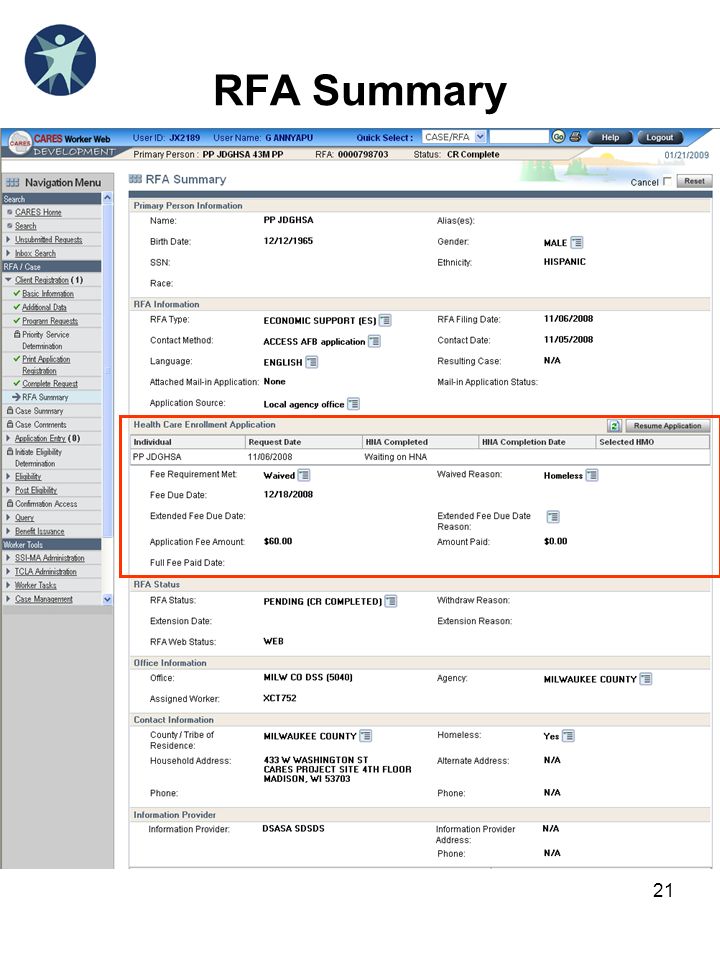The height and width of the screenshot is (960, 720).
Task: Select RFA Summary in navigation menu
Action: click(45, 397)
